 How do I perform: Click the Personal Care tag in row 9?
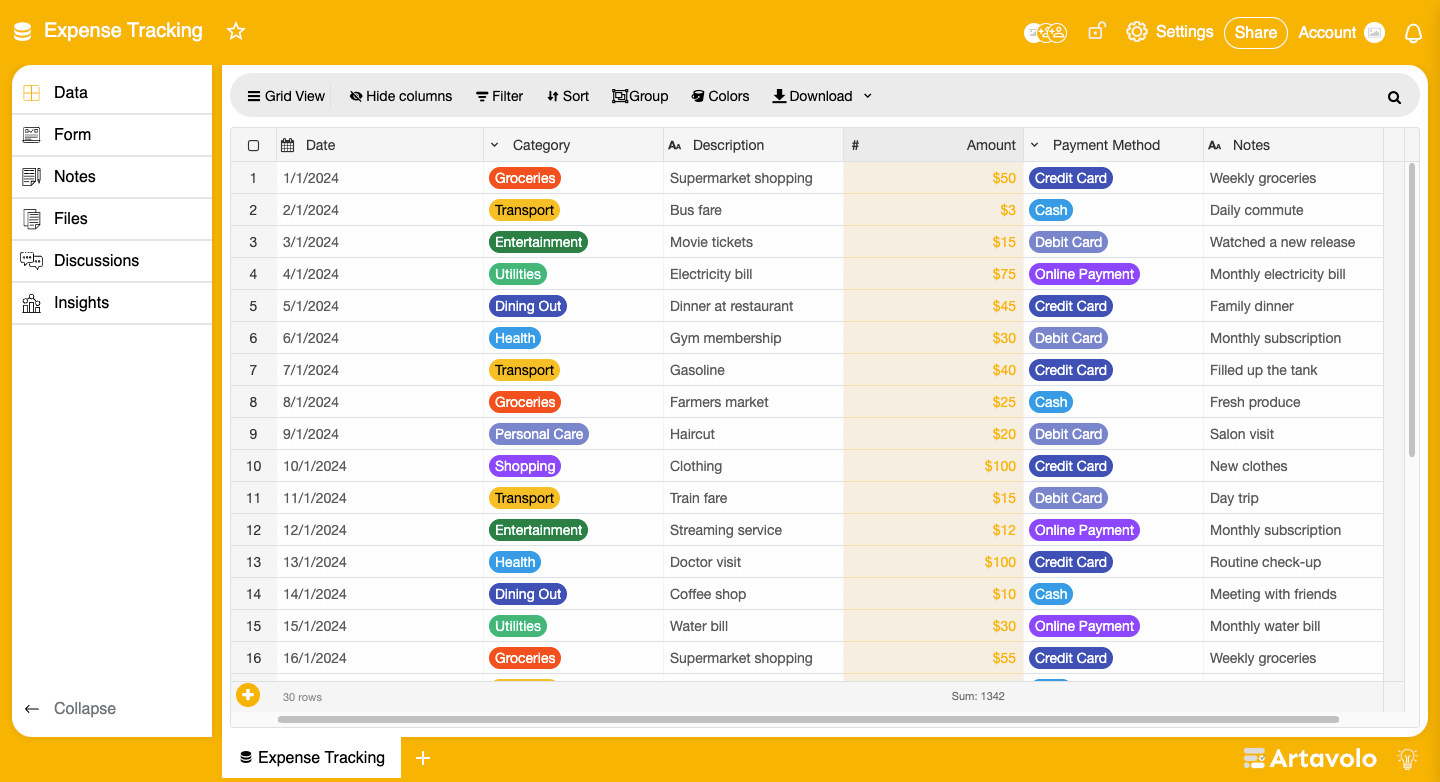539,434
